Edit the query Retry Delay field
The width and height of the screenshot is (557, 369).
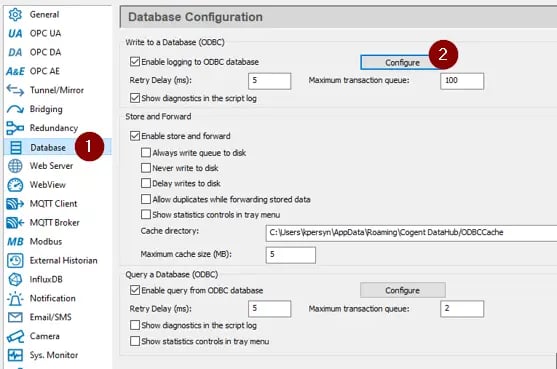point(270,309)
